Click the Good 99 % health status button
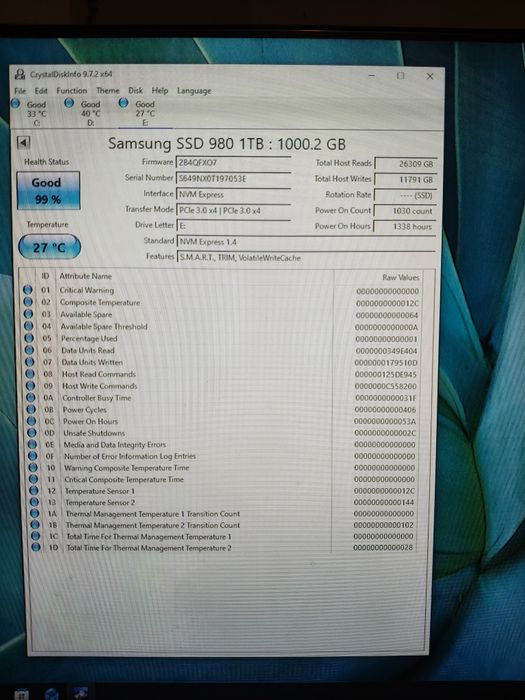Screen dimensions: 525x700 coord(48,191)
